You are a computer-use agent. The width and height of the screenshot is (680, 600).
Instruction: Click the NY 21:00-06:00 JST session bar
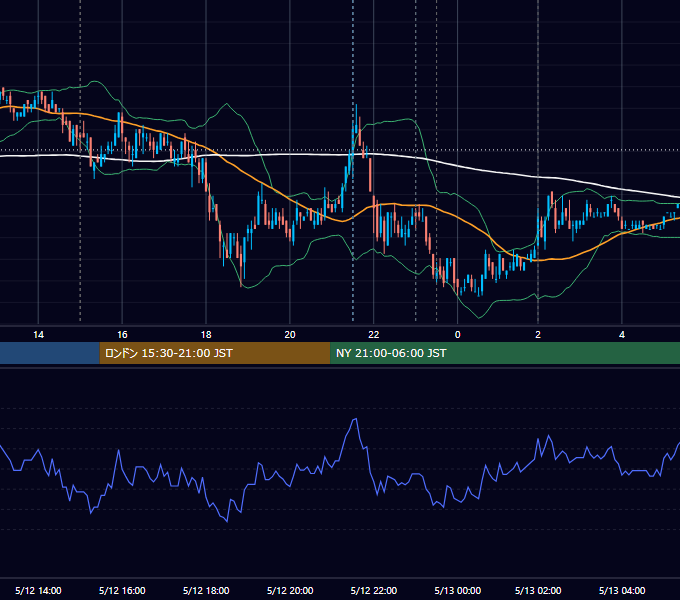[505, 353]
